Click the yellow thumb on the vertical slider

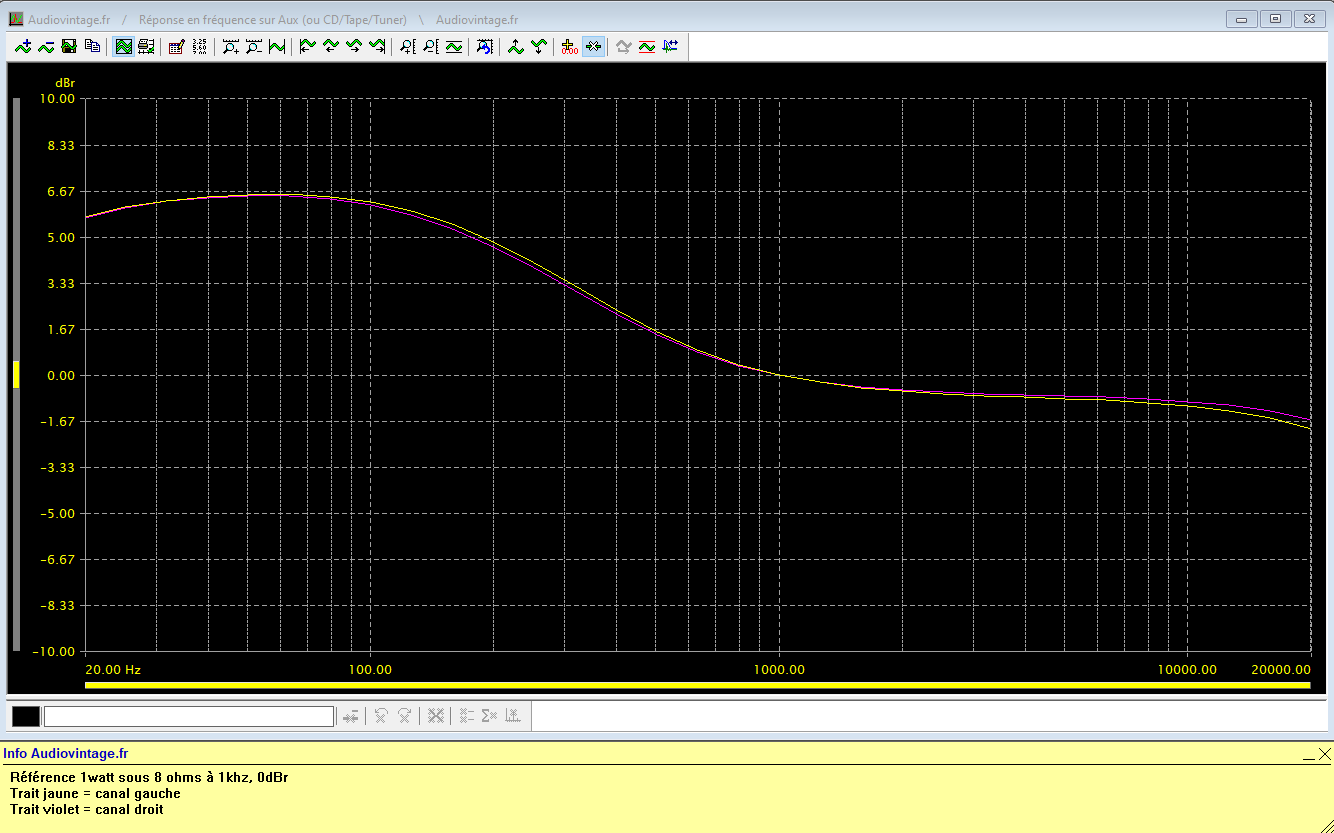16,375
